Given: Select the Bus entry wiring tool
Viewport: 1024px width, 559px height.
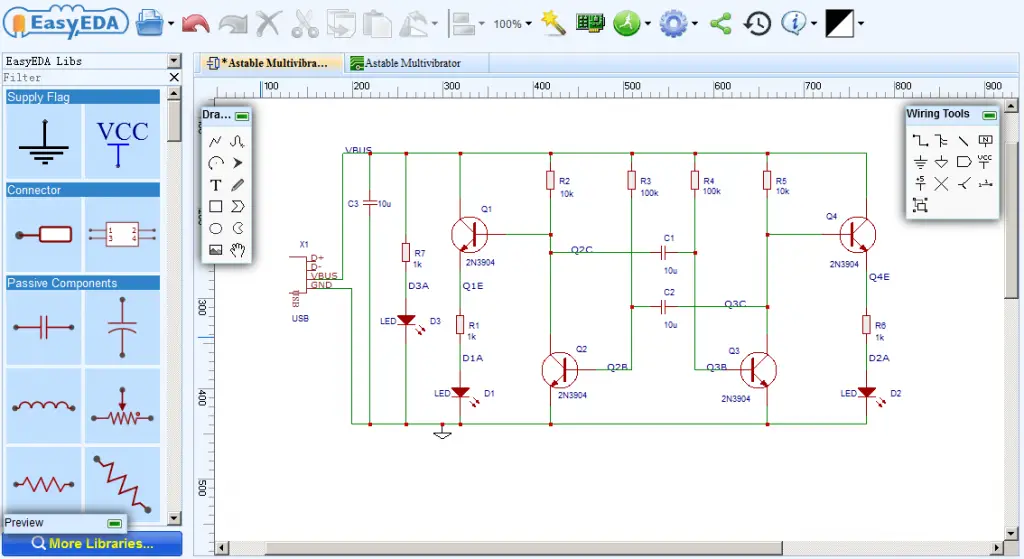Looking at the screenshot, I should pyautogui.click(x=941, y=140).
